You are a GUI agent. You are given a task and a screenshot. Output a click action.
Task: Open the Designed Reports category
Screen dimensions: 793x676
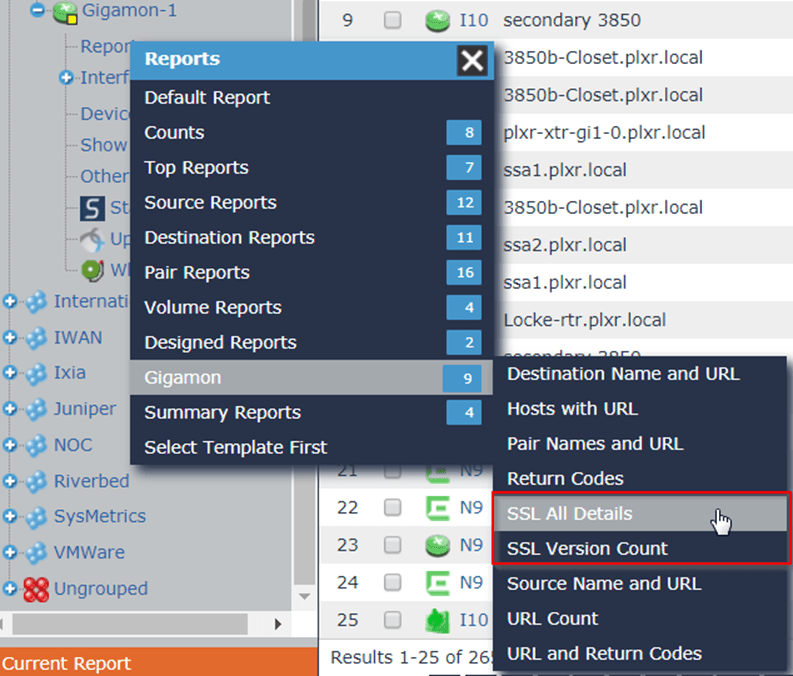tap(312, 342)
